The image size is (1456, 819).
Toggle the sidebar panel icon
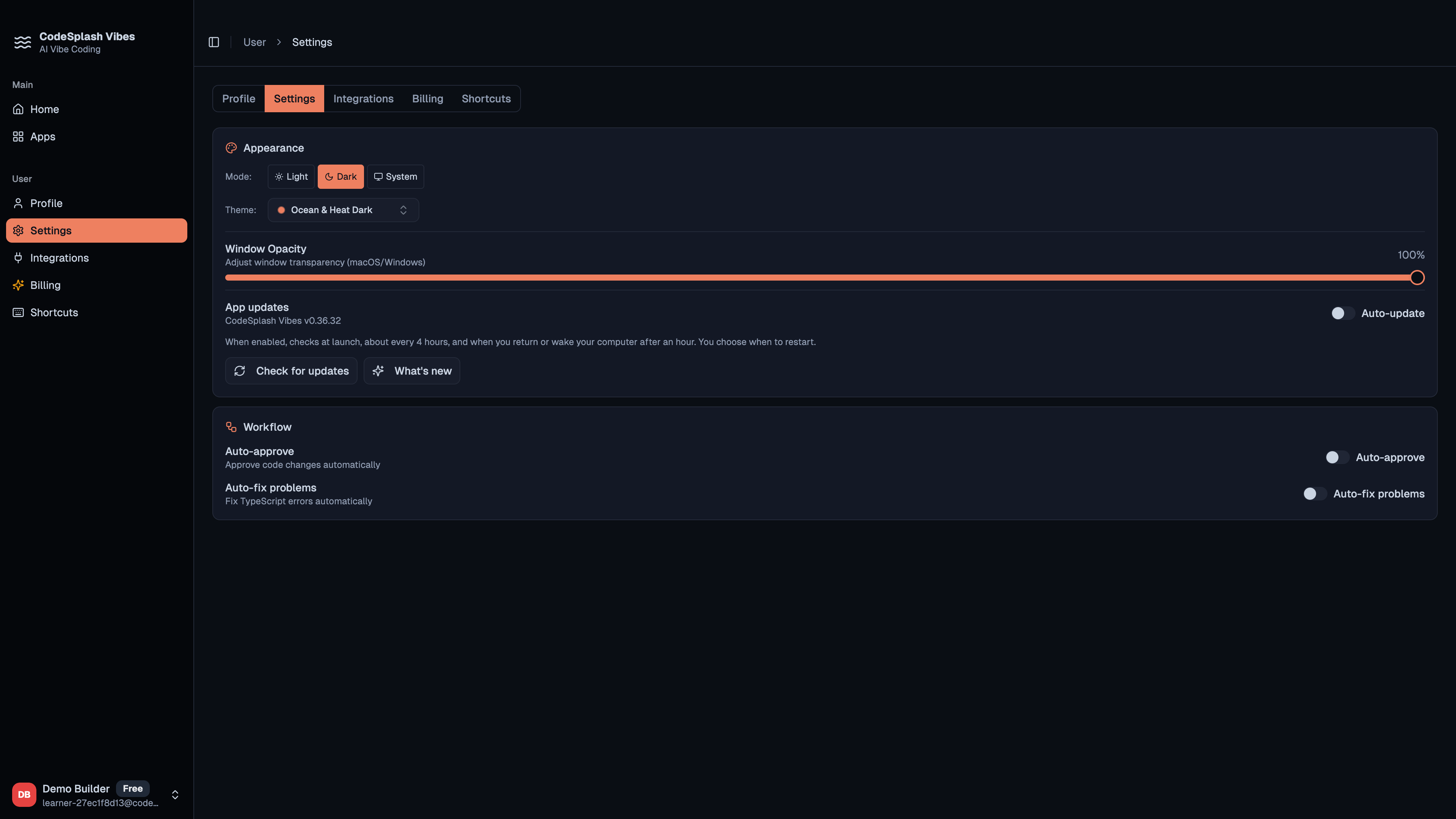coord(213,42)
